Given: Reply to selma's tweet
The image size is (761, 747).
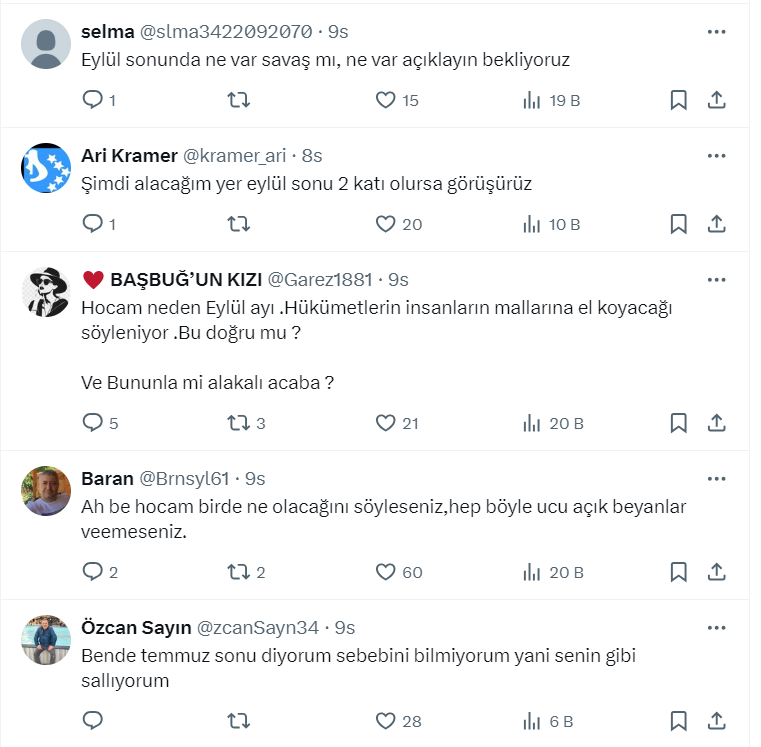Looking at the screenshot, I should pyautogui.click(x=93, y=100).
